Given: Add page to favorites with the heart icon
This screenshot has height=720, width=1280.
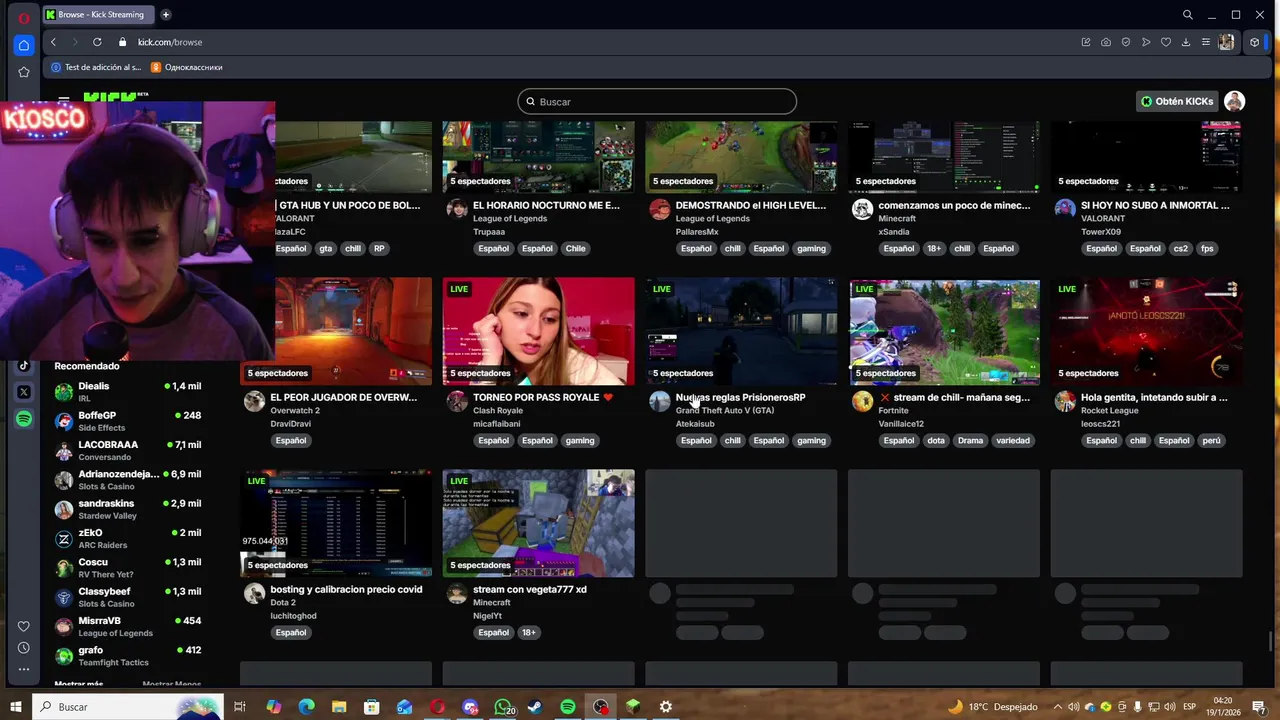Looking at the screenshot, I should pyautogui.click(x=1166, y=42).
